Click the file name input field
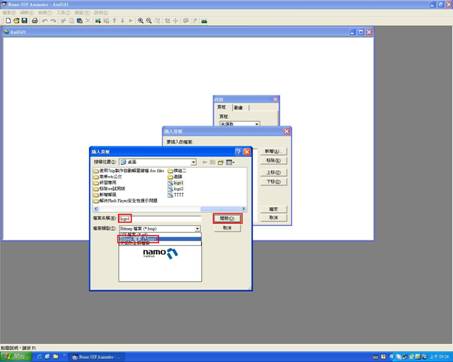Screen dimensions: 453x362 tap(160, 218)
